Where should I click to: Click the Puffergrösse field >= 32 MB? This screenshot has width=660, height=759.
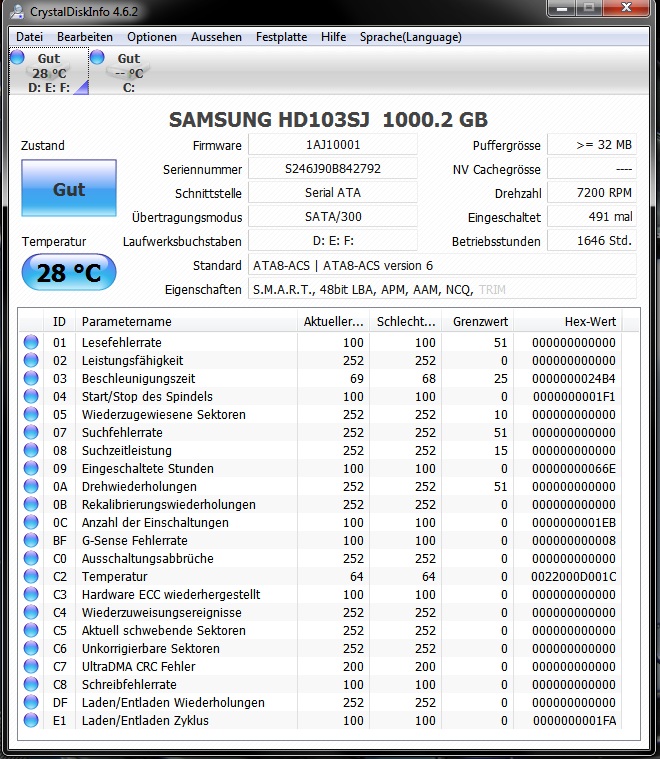point(592,145)
